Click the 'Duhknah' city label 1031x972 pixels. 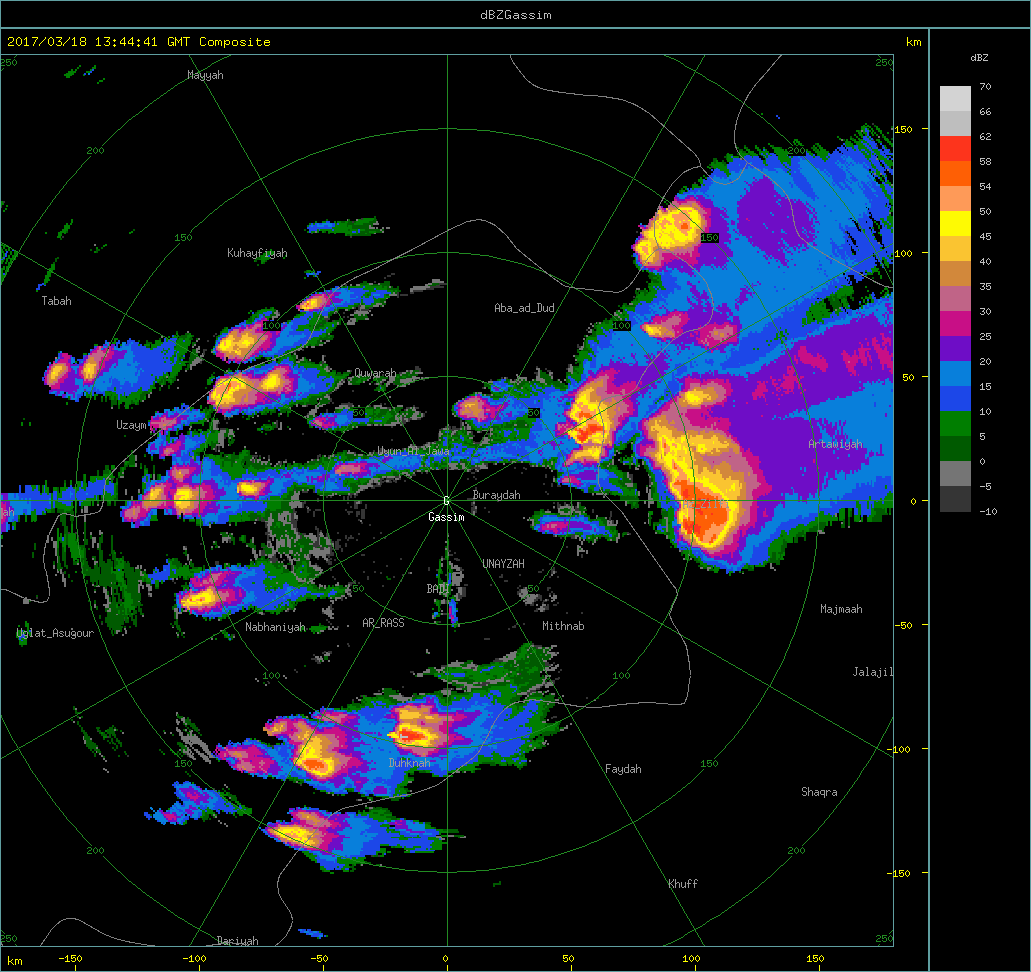point(410,763)
